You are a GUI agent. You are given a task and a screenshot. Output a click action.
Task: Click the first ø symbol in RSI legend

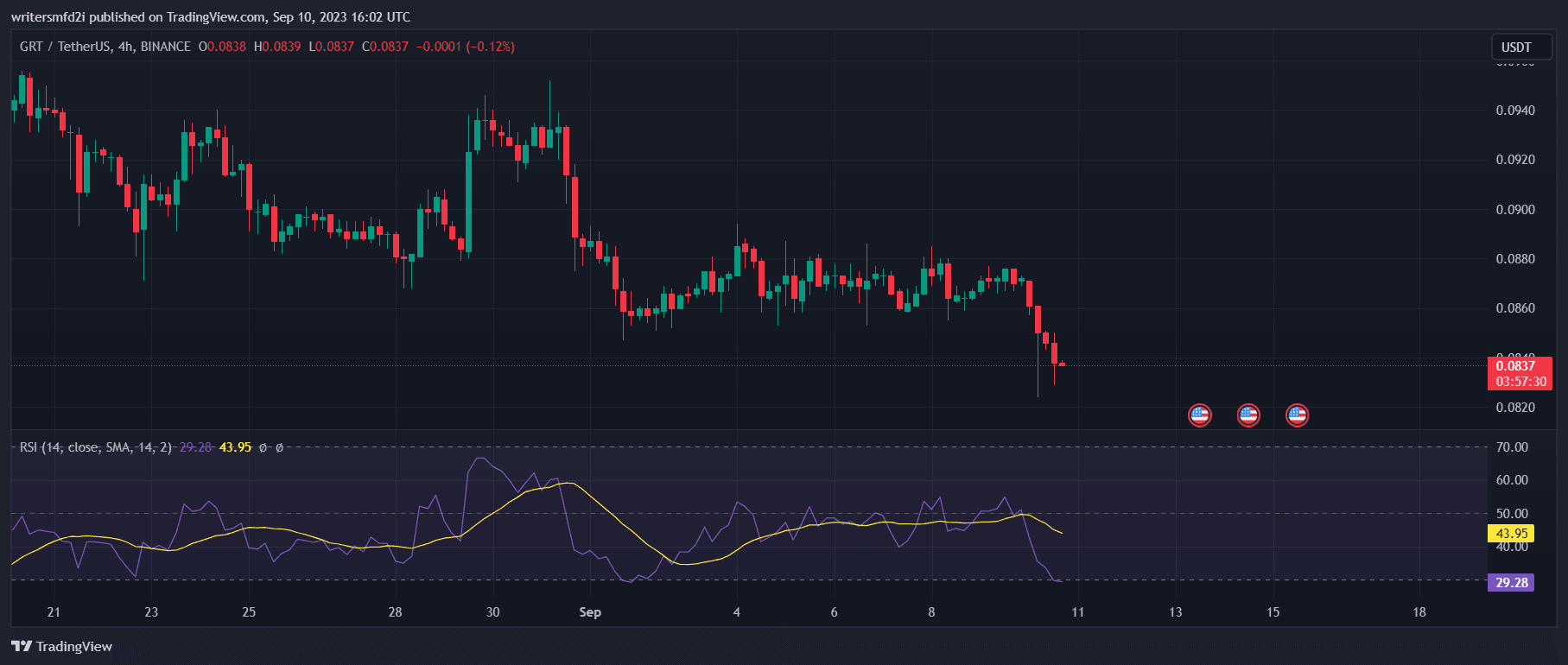(264, 447)
